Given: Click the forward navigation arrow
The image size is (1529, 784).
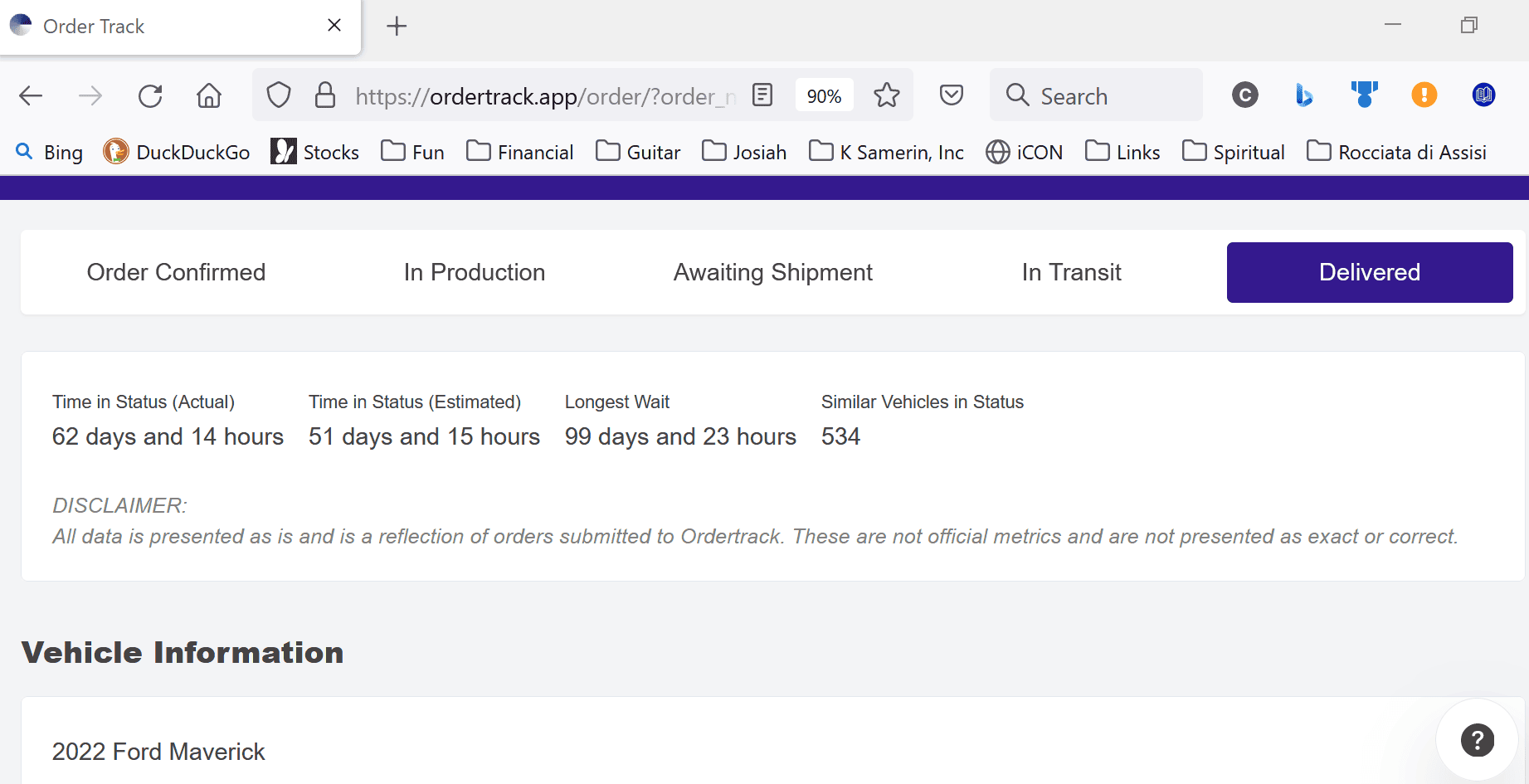Looking at the screenshot, I should click(x=90, y=96).
